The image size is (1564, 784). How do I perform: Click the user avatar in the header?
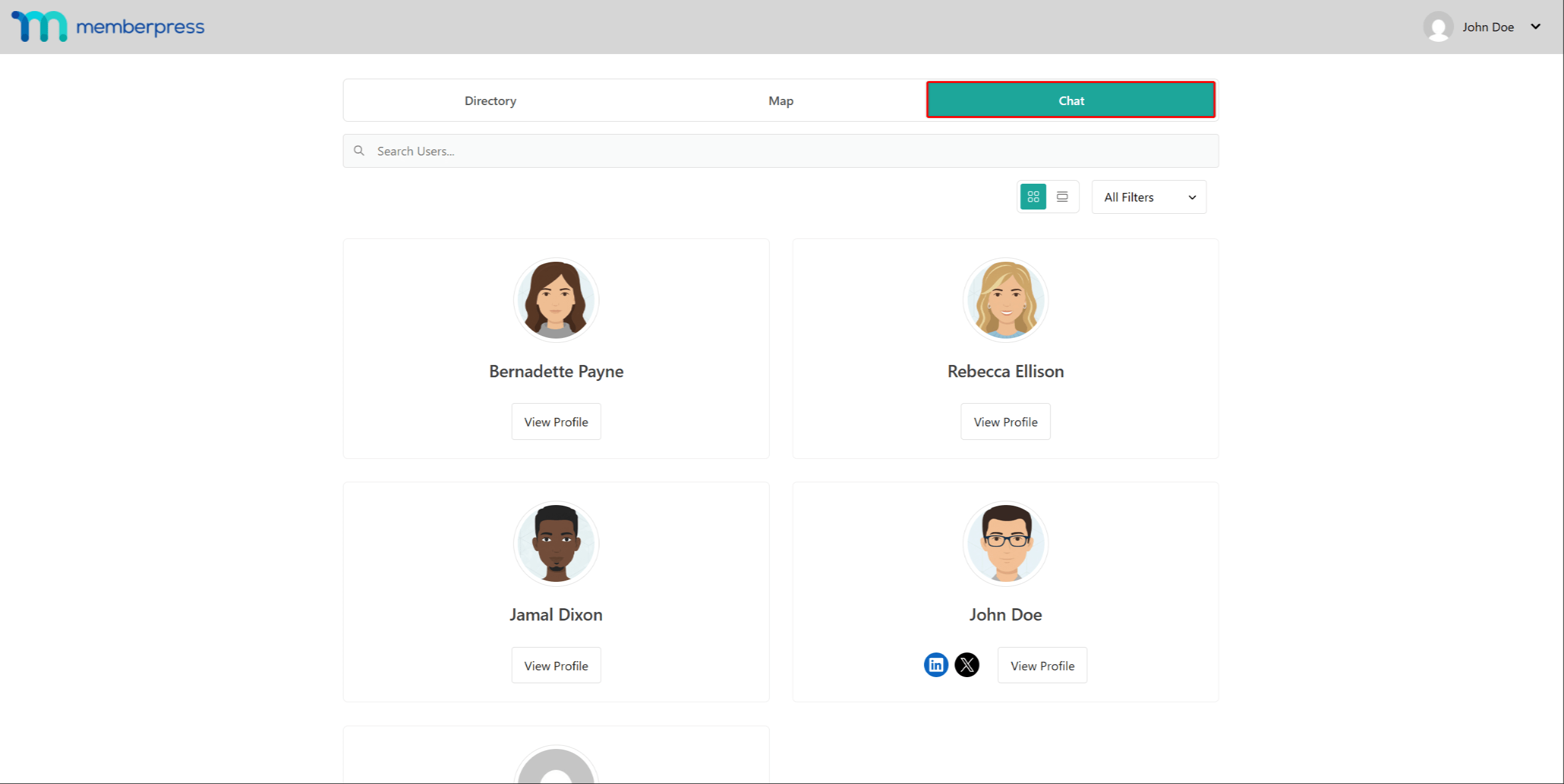click(x=1439, y=26)
